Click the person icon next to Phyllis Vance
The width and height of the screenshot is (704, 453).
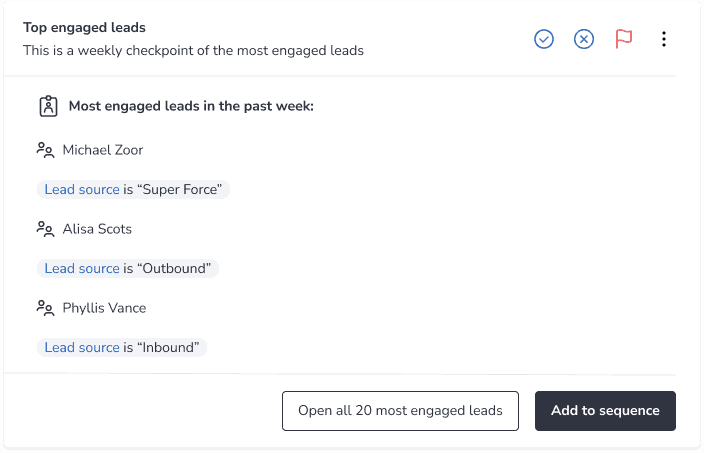tap(45, 308)
